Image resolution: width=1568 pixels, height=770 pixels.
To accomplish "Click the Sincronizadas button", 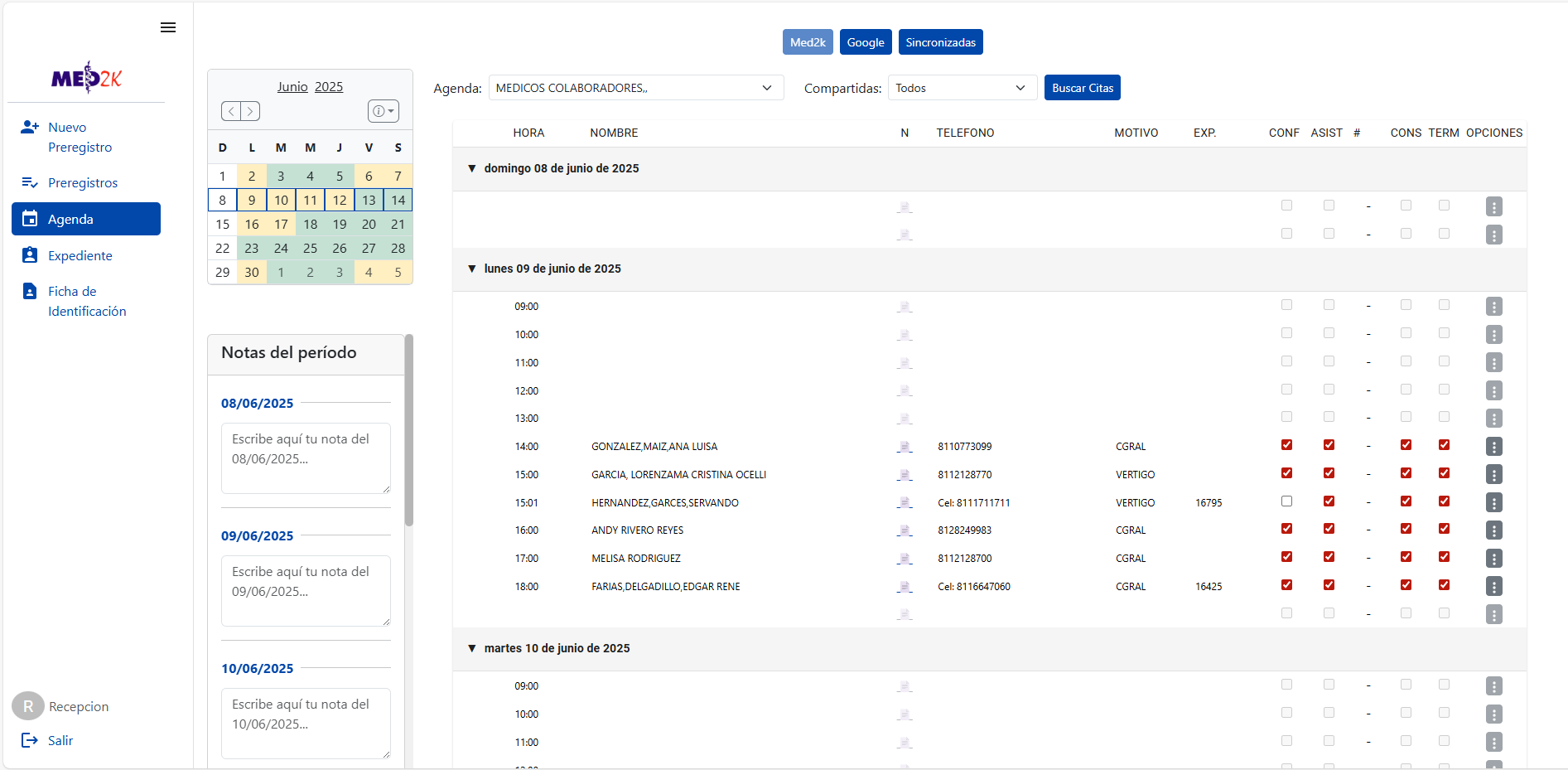I will [940, 42].
